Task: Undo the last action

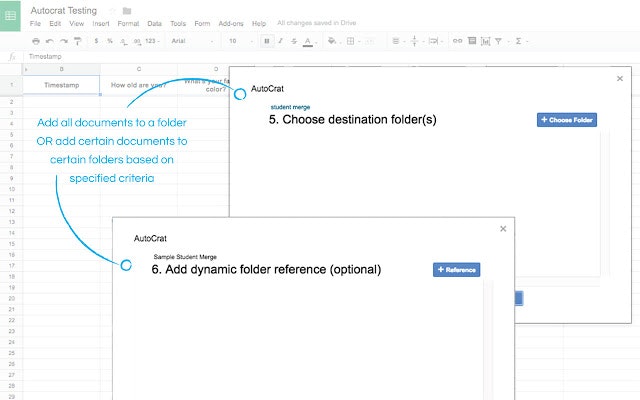Action: coord(50,41)
